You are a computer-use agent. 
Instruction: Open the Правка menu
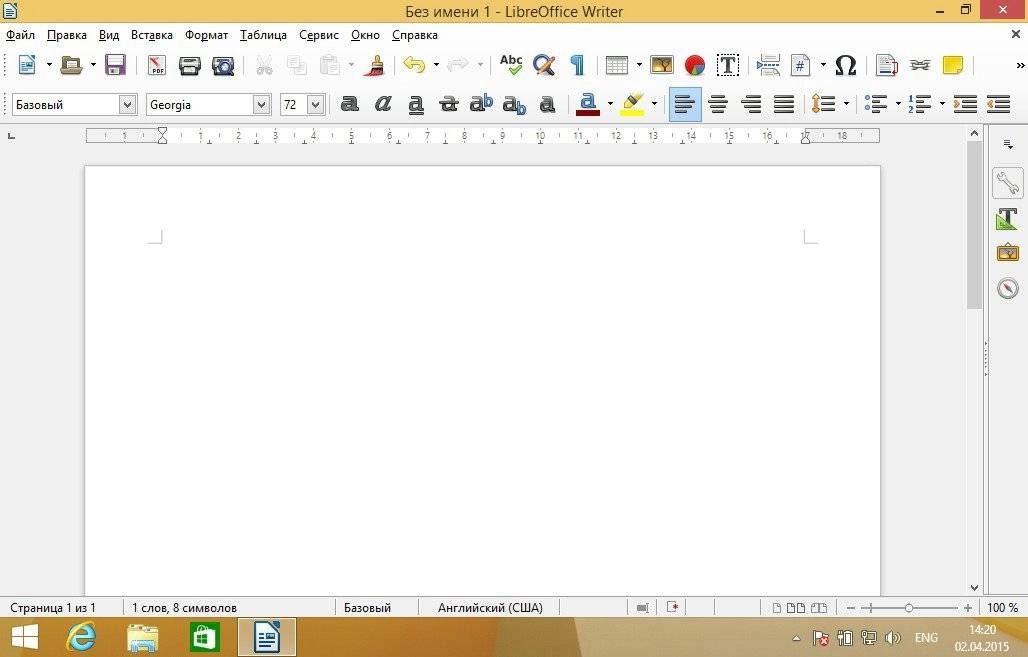[x=67, y=35]
